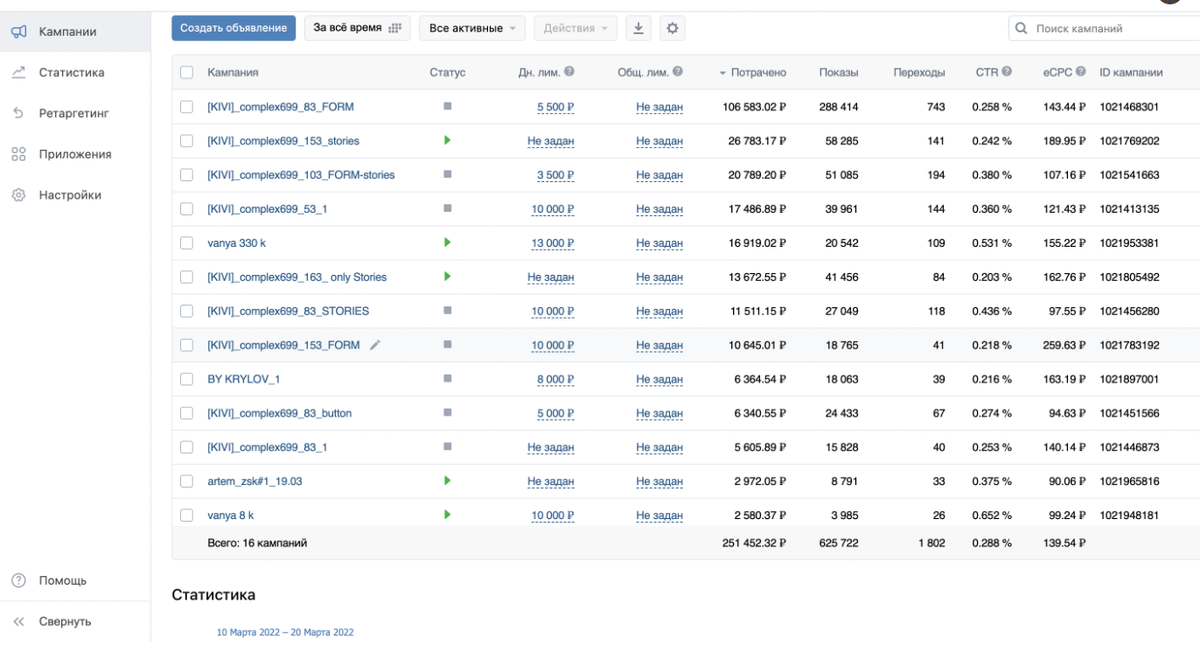Go to the Ретаргетинг sidebar menu item

(75, 113)
